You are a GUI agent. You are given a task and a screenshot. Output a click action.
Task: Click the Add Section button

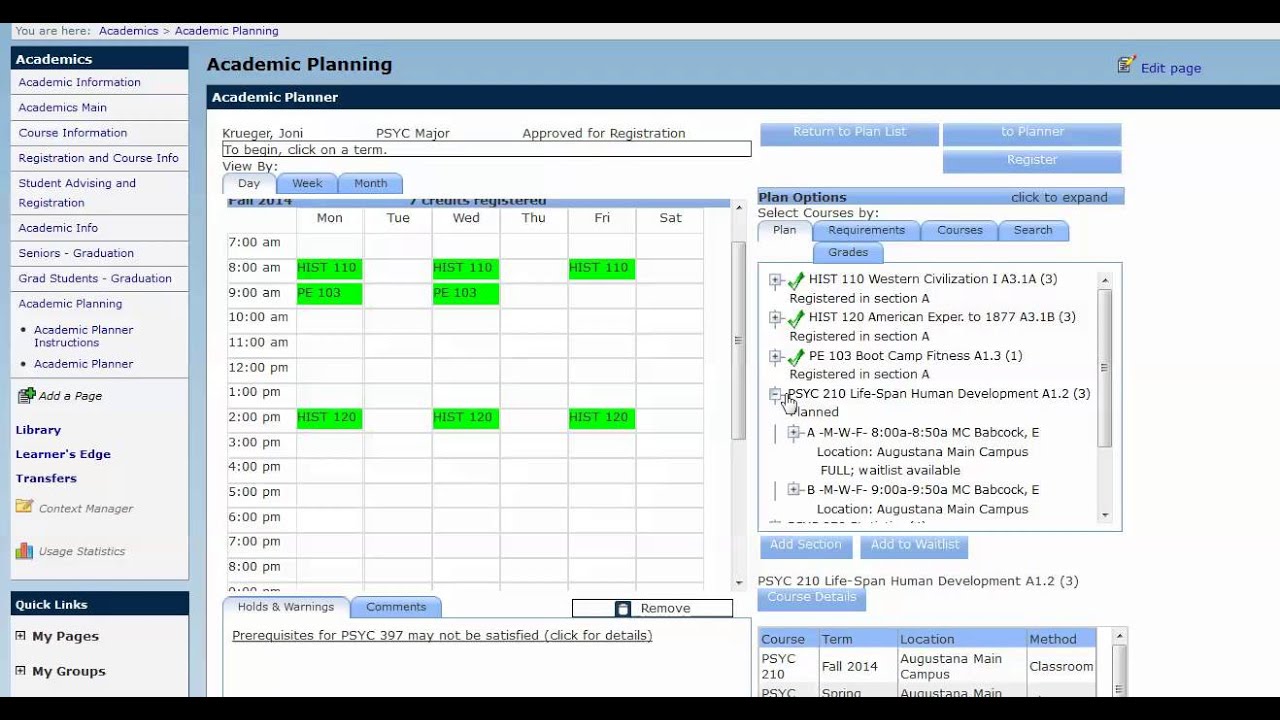point(806,546)
